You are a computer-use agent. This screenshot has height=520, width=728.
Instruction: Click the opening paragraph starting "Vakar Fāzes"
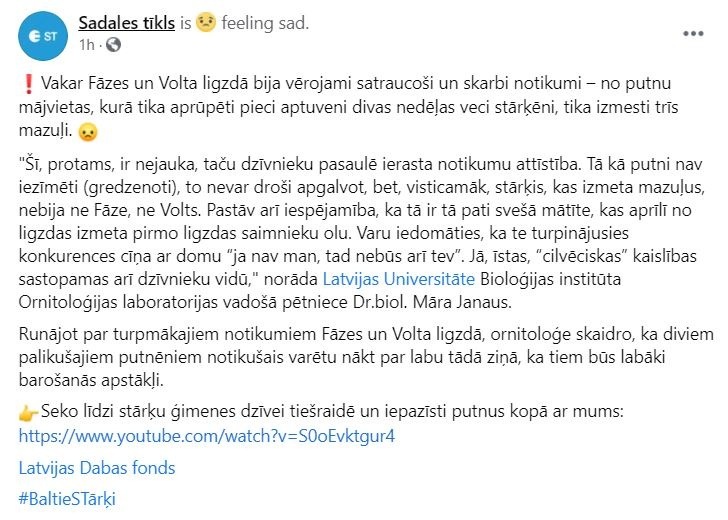point(348,107)
